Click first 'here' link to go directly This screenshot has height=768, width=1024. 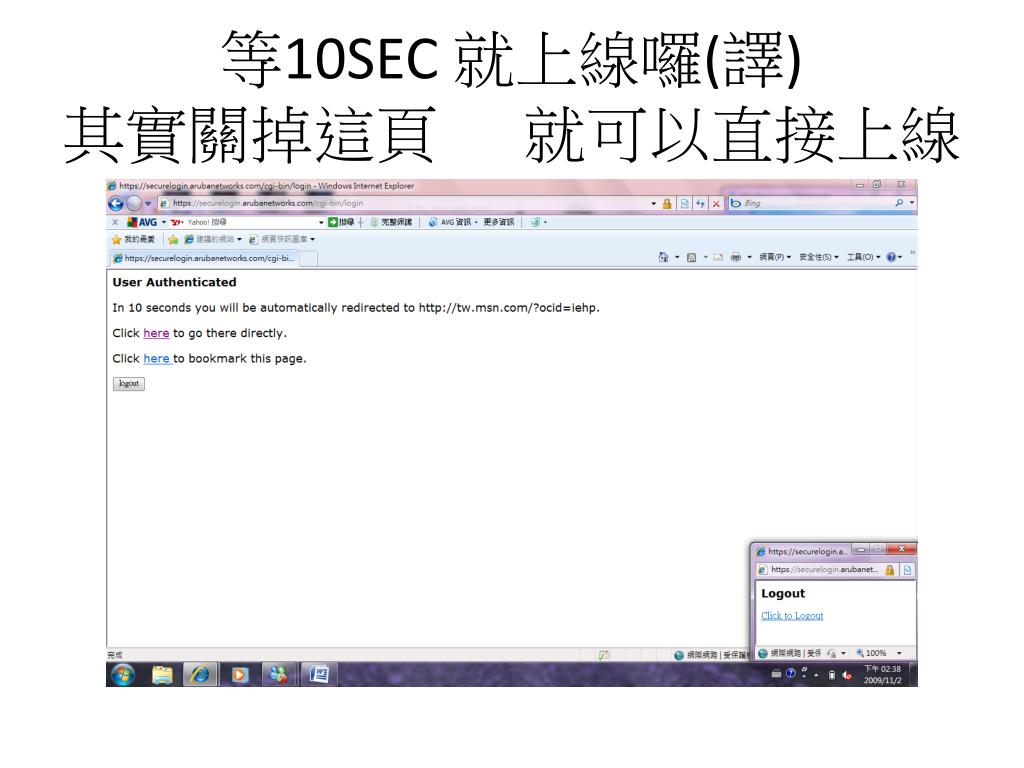tap(156, 333)
